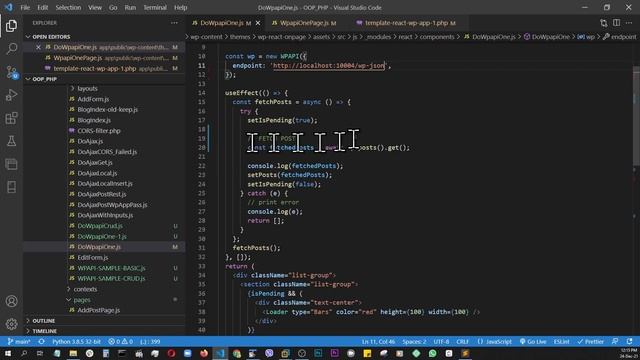Open the View menu
The image size is (640, 360).
[x=95, y=7]
